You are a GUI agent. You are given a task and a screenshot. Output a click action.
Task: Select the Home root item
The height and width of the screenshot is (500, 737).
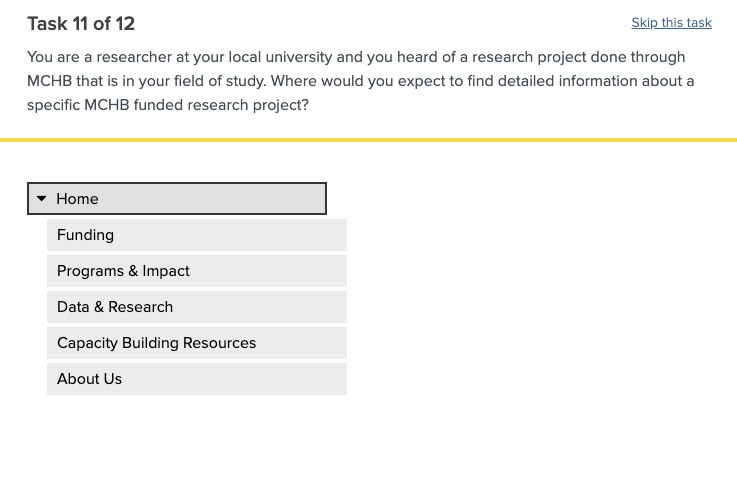[x=177, y=199]
